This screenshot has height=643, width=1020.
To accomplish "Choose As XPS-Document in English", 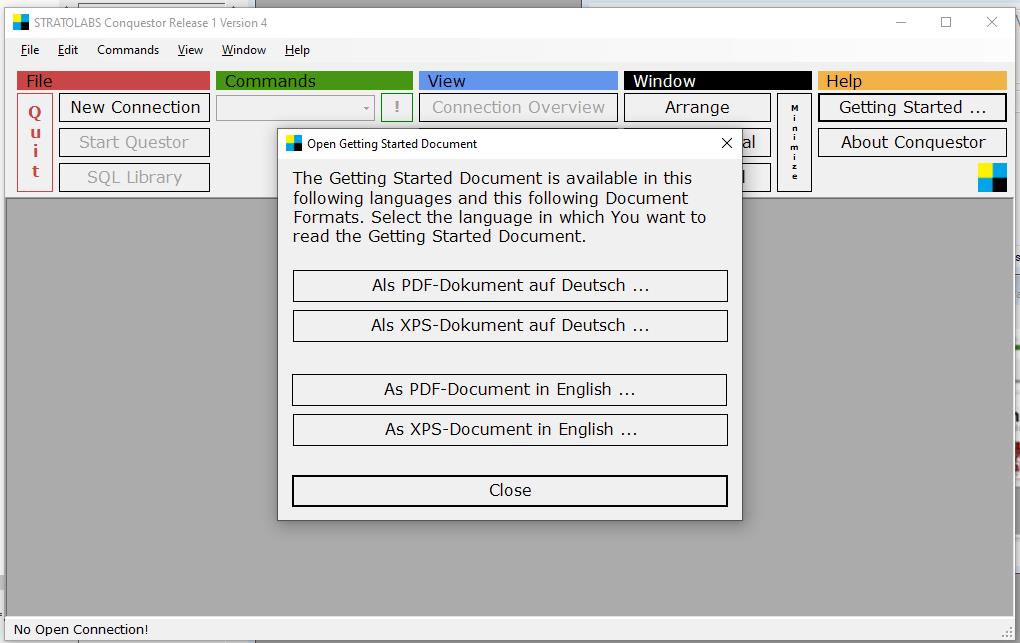I will (510, 430).
